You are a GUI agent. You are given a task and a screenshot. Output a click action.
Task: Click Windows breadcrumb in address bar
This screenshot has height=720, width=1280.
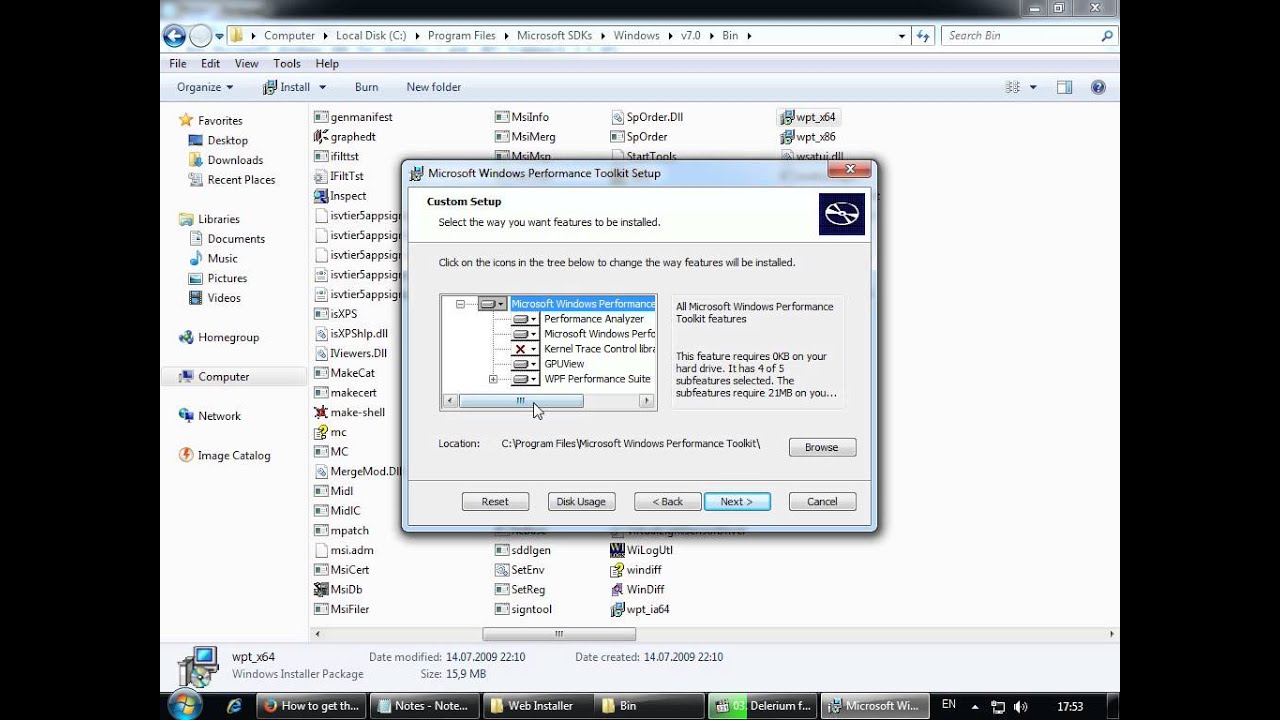pos(636,35)
